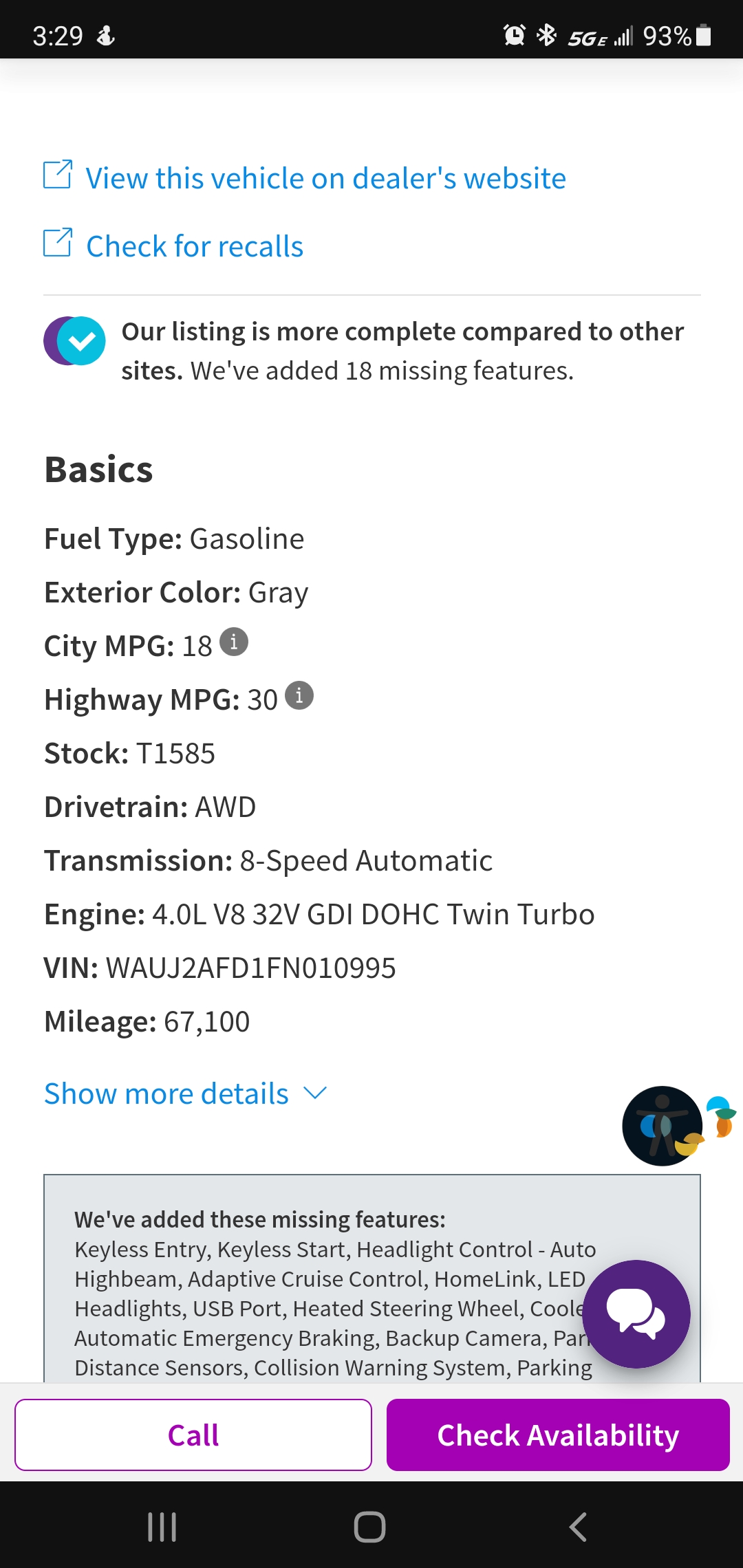This screenshot has height=1568, width=743.
Task: Open the recent apps navigation button
Action: tap(162, 1527)
